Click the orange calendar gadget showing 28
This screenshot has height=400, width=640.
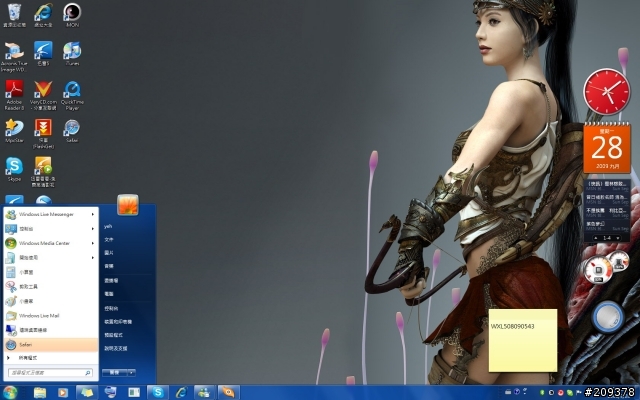pyautogui.click(x=607, y=148)
